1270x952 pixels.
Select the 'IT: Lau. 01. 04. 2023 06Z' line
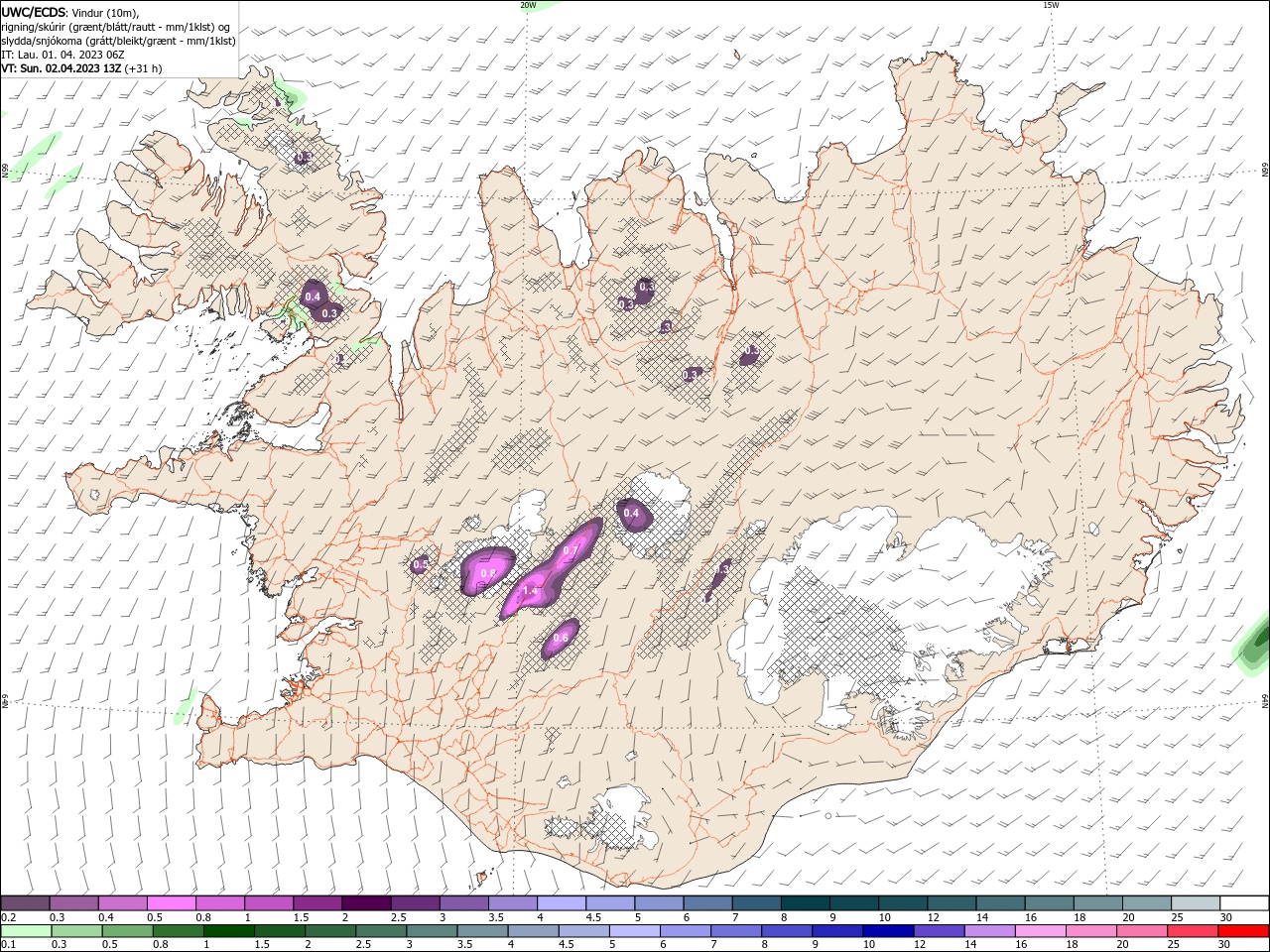[63, 55]
